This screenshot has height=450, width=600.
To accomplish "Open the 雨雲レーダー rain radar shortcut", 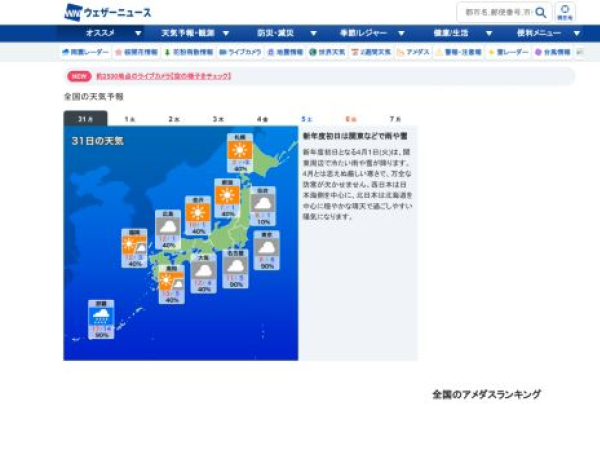I will 85,52.
